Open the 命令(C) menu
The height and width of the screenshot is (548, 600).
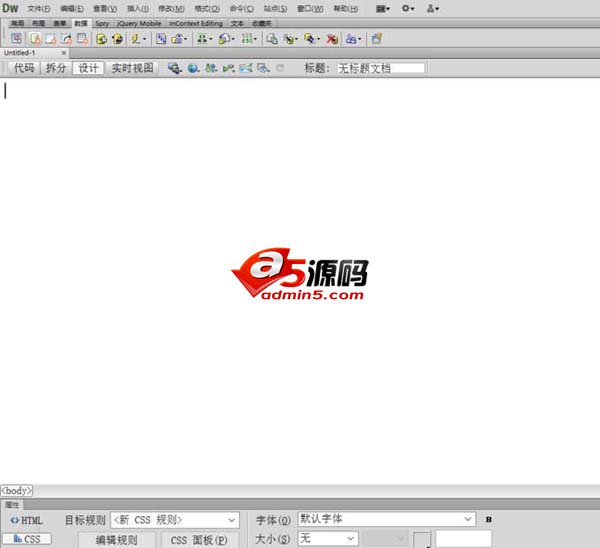click(242, 8)
